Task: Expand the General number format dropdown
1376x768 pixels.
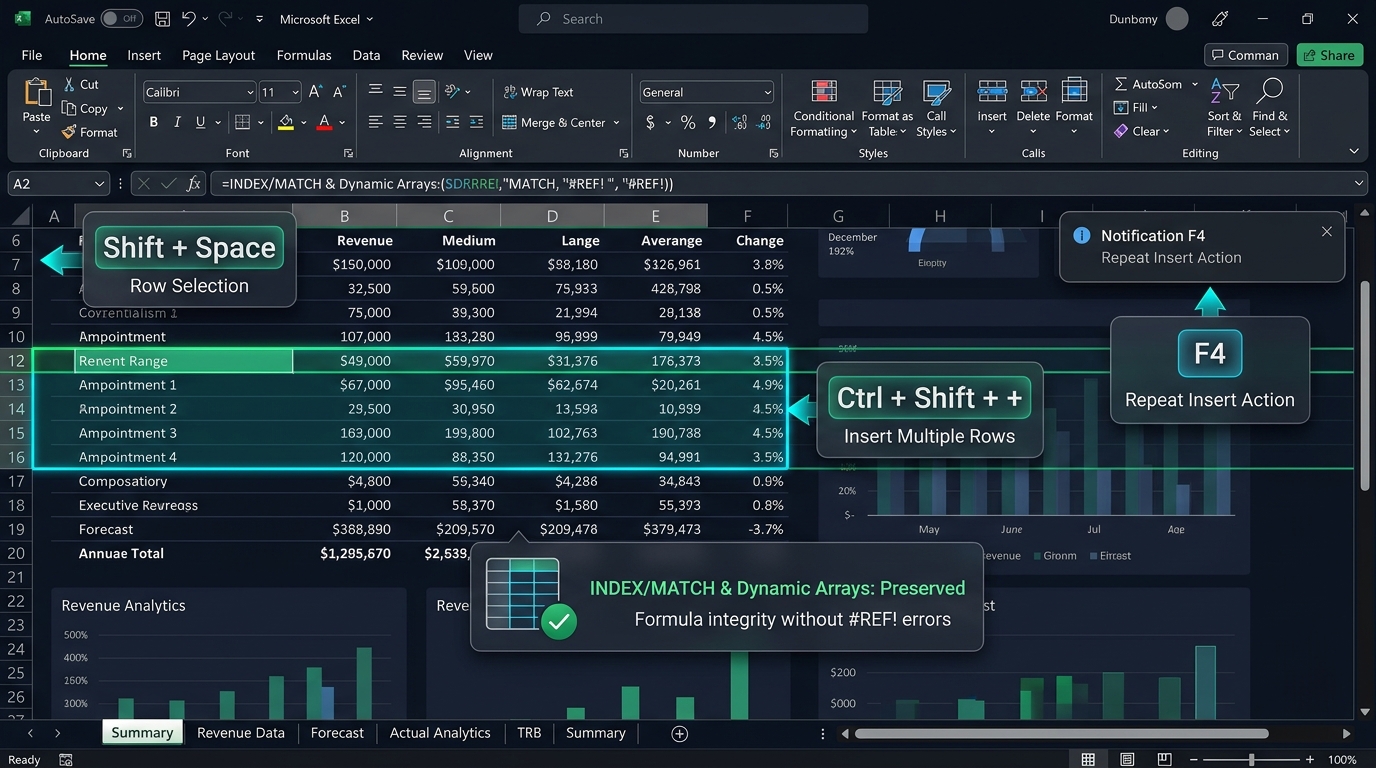Action: point(768,92)
